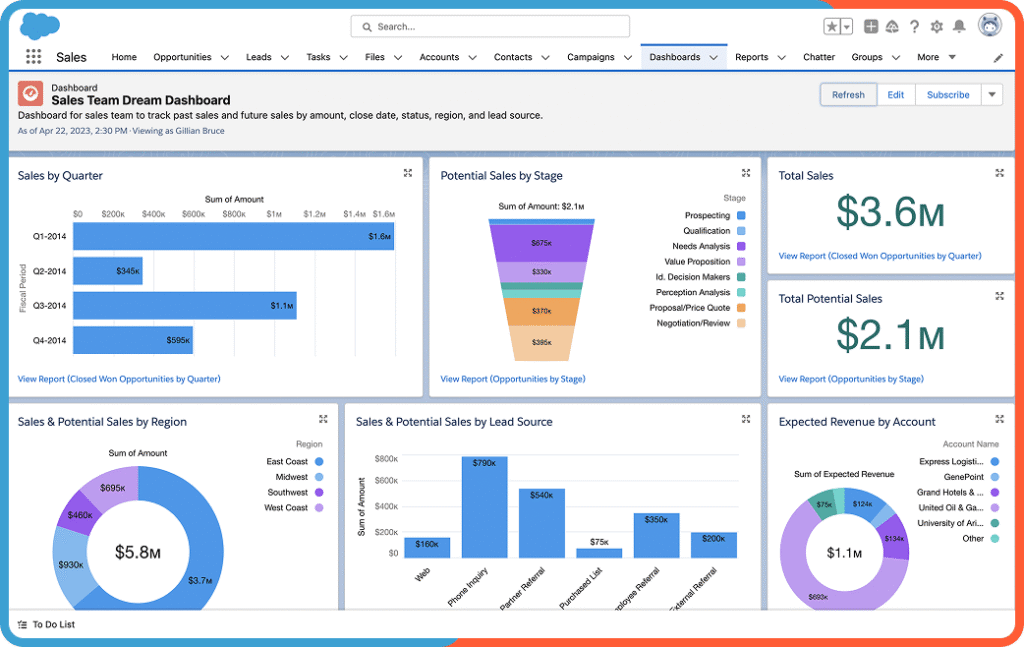Switch to the Reports tab
The width and height of the screenshot is (1024, 647).
(751, 57)
